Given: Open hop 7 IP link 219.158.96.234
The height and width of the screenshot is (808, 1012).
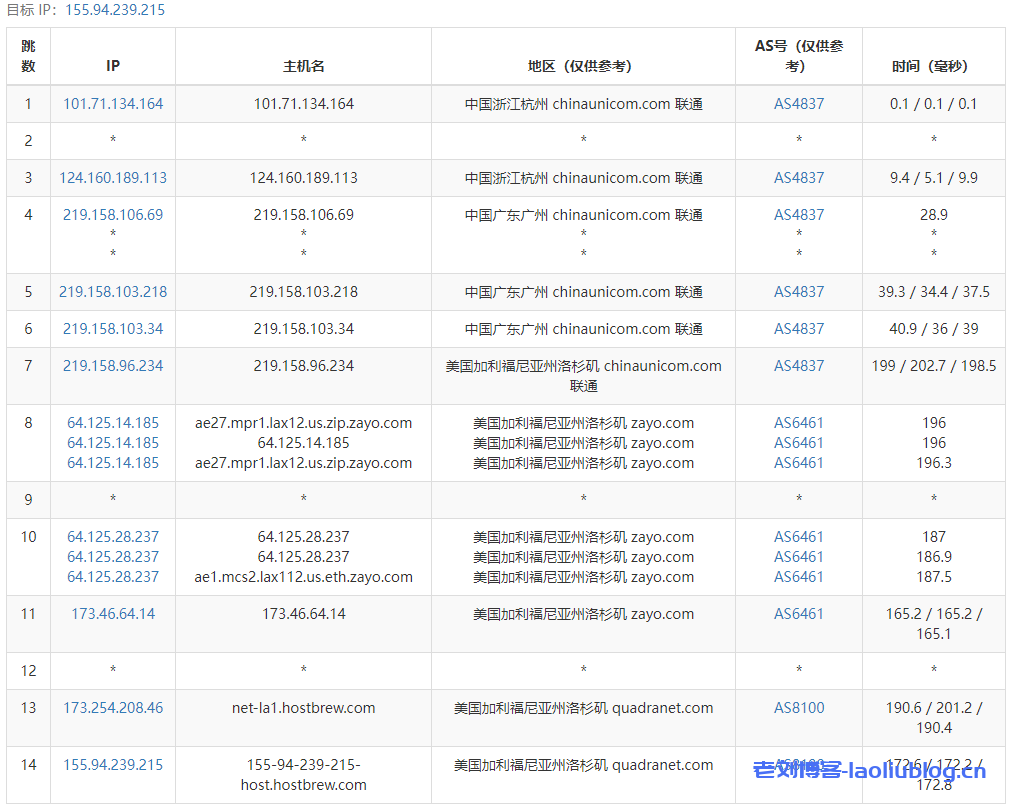Looking at the screenshot, I should point(113,365).
